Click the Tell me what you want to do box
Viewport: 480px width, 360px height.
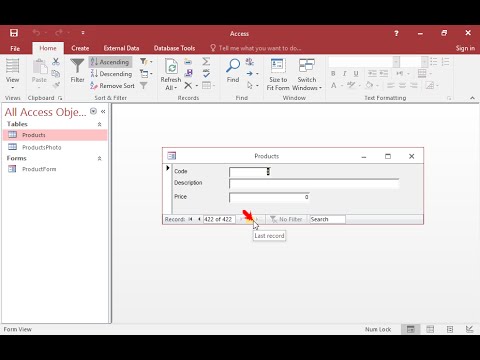coord(256,48)
